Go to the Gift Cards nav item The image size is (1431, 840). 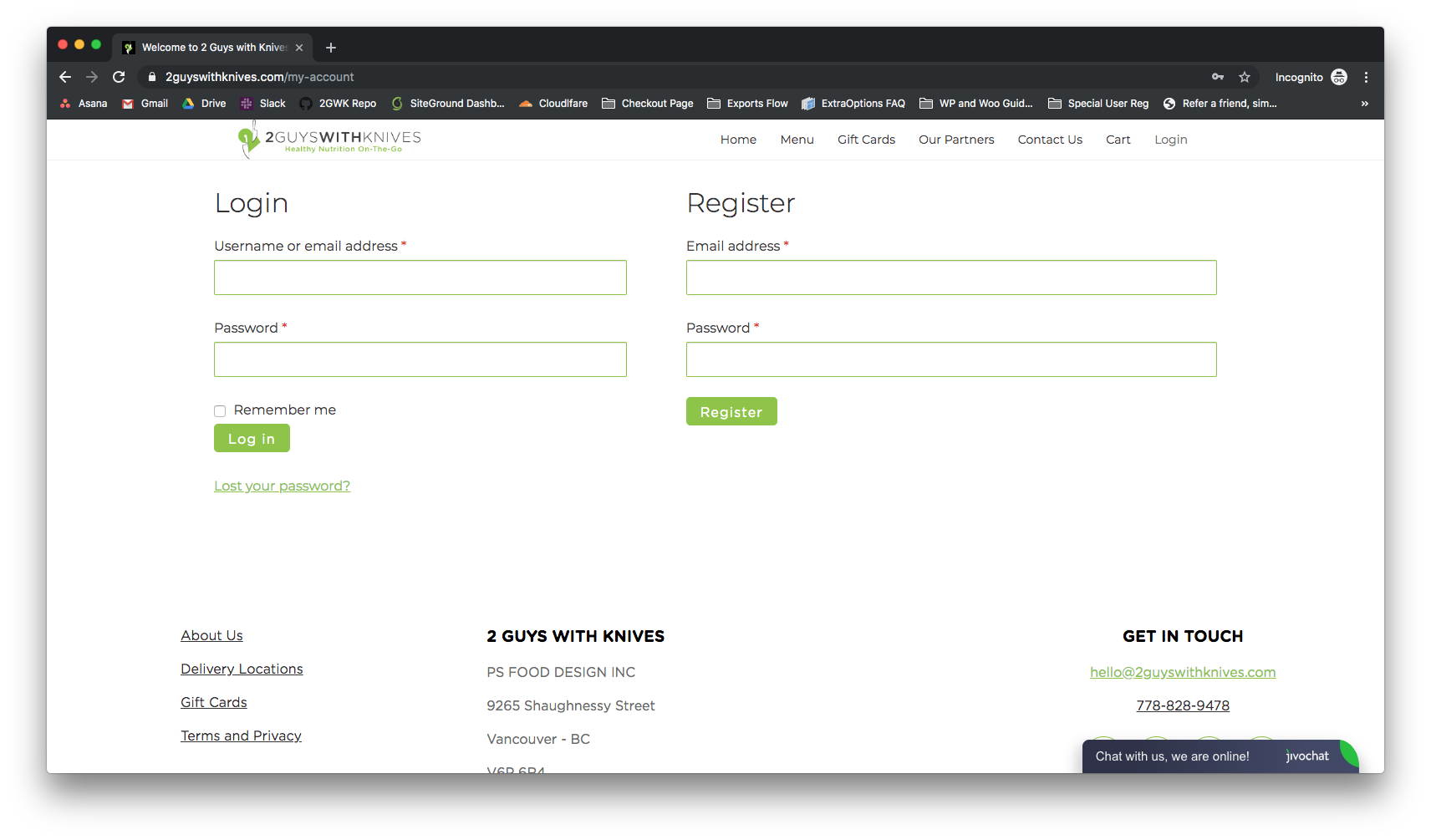point(866,140)
